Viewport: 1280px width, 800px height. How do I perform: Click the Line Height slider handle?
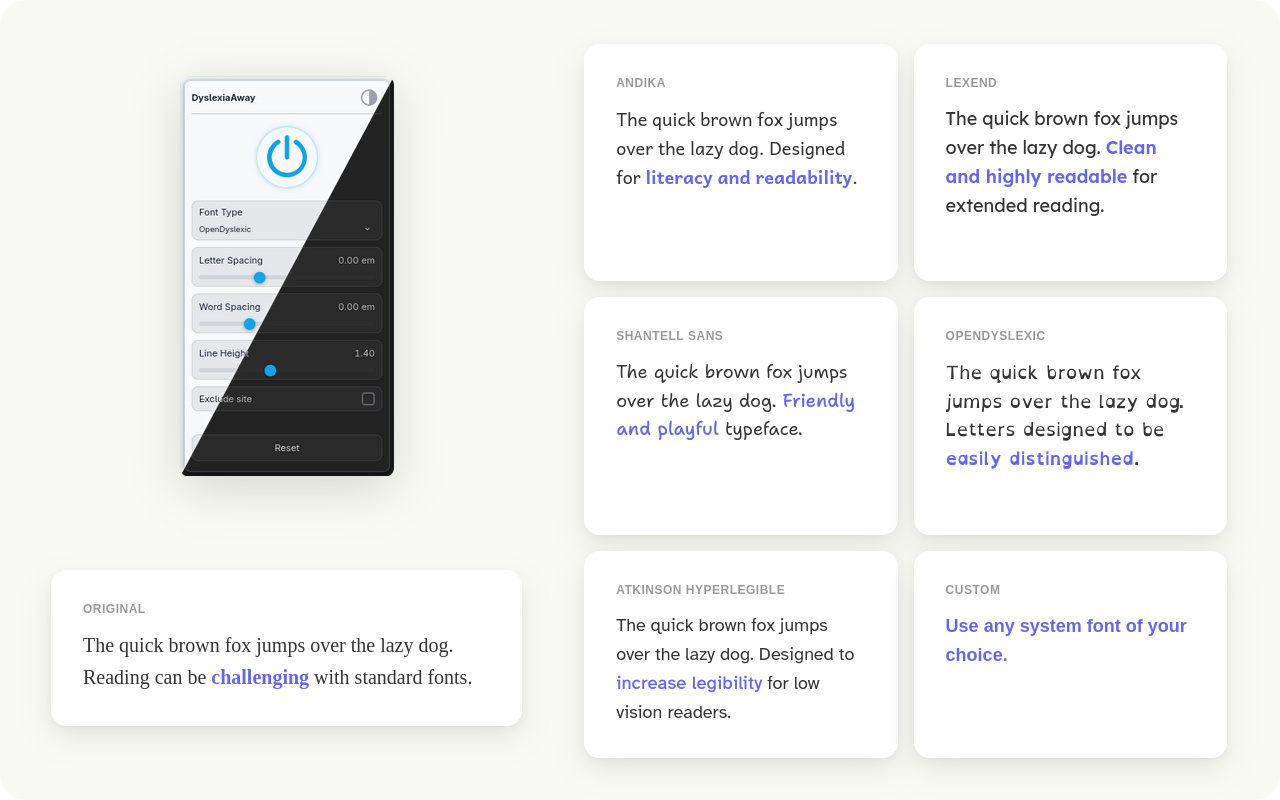[x=270, y=370]
